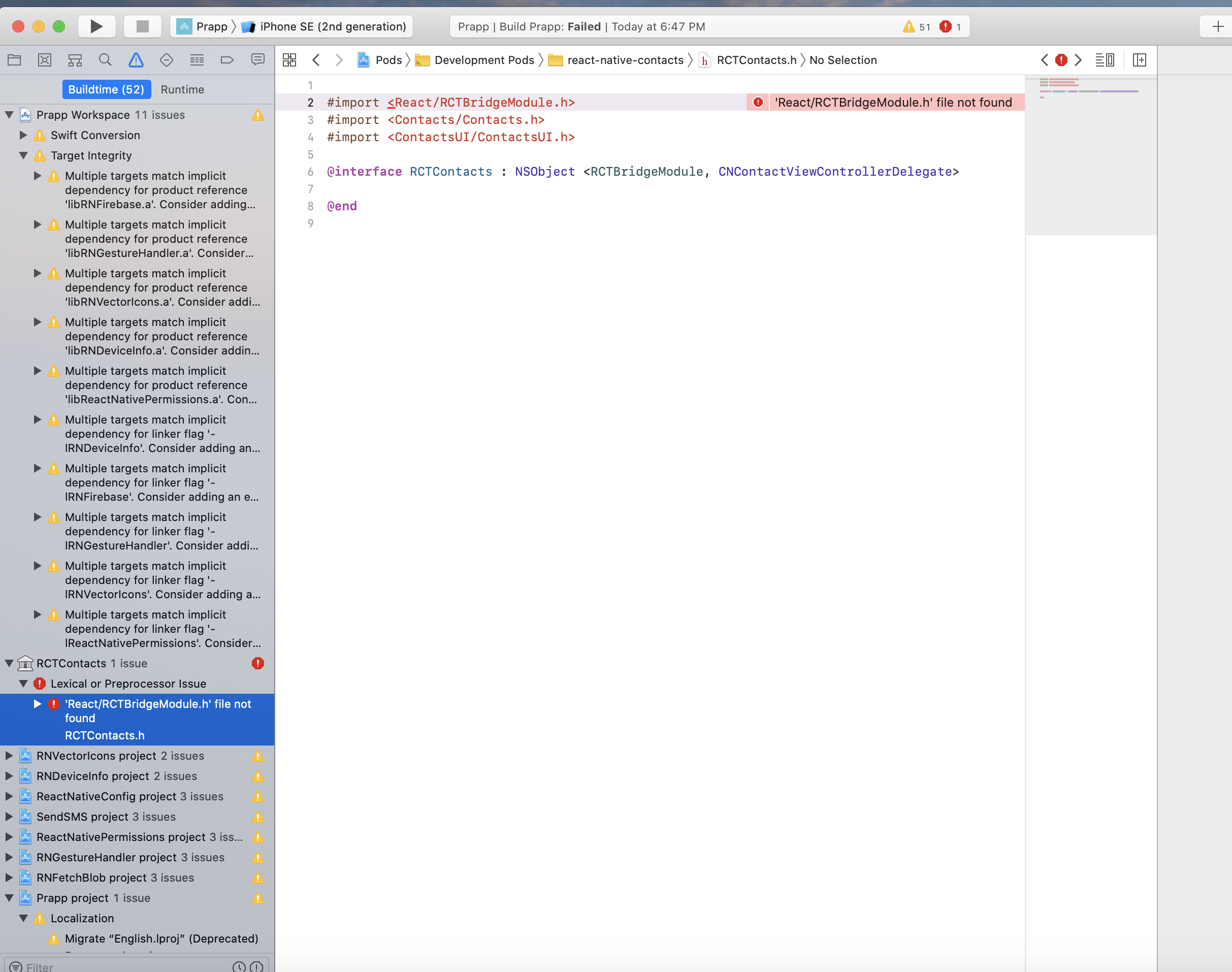Open the Report navigator speech bubble icon

click(x=258, y=59)
